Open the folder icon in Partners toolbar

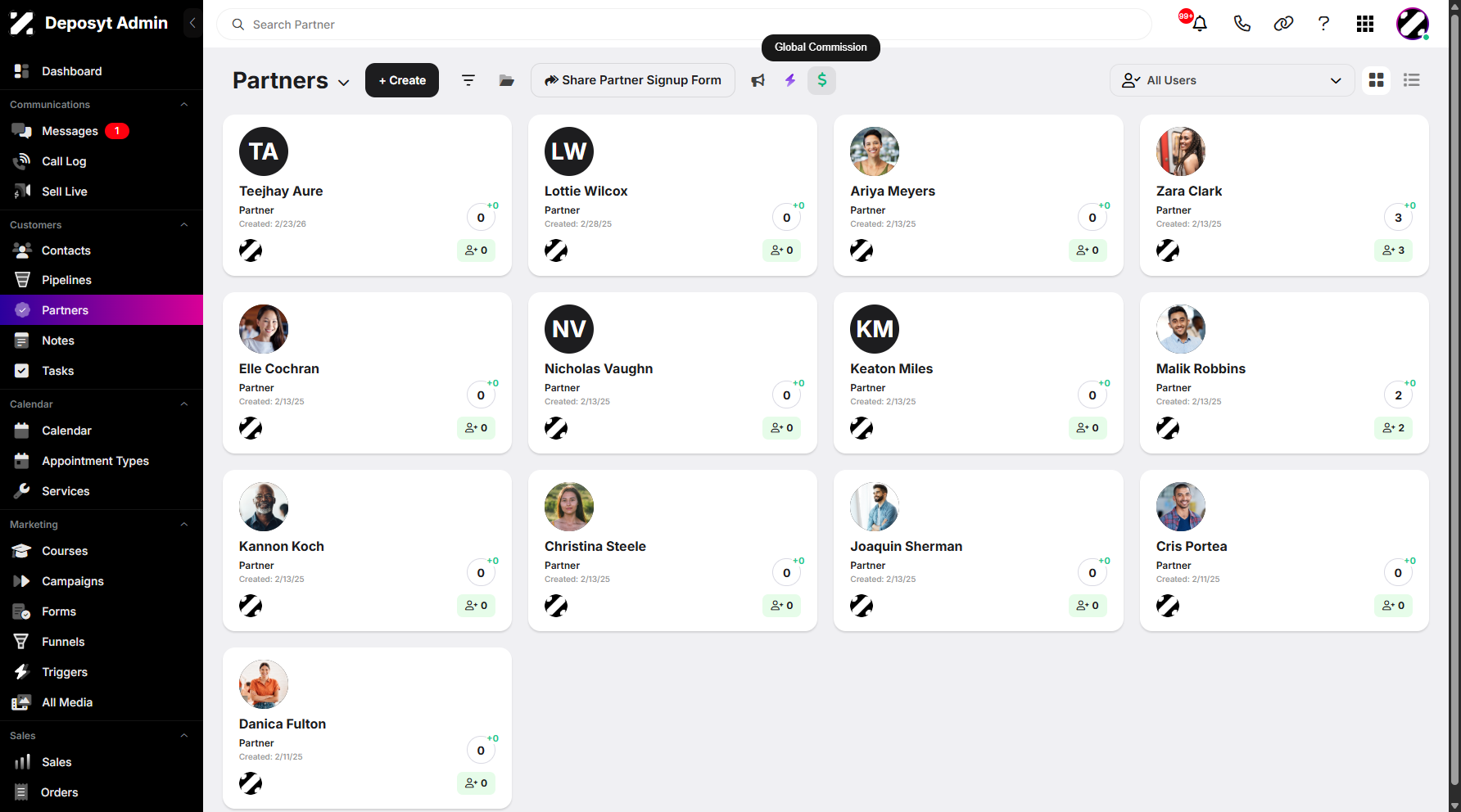click(x=507, y=80)
